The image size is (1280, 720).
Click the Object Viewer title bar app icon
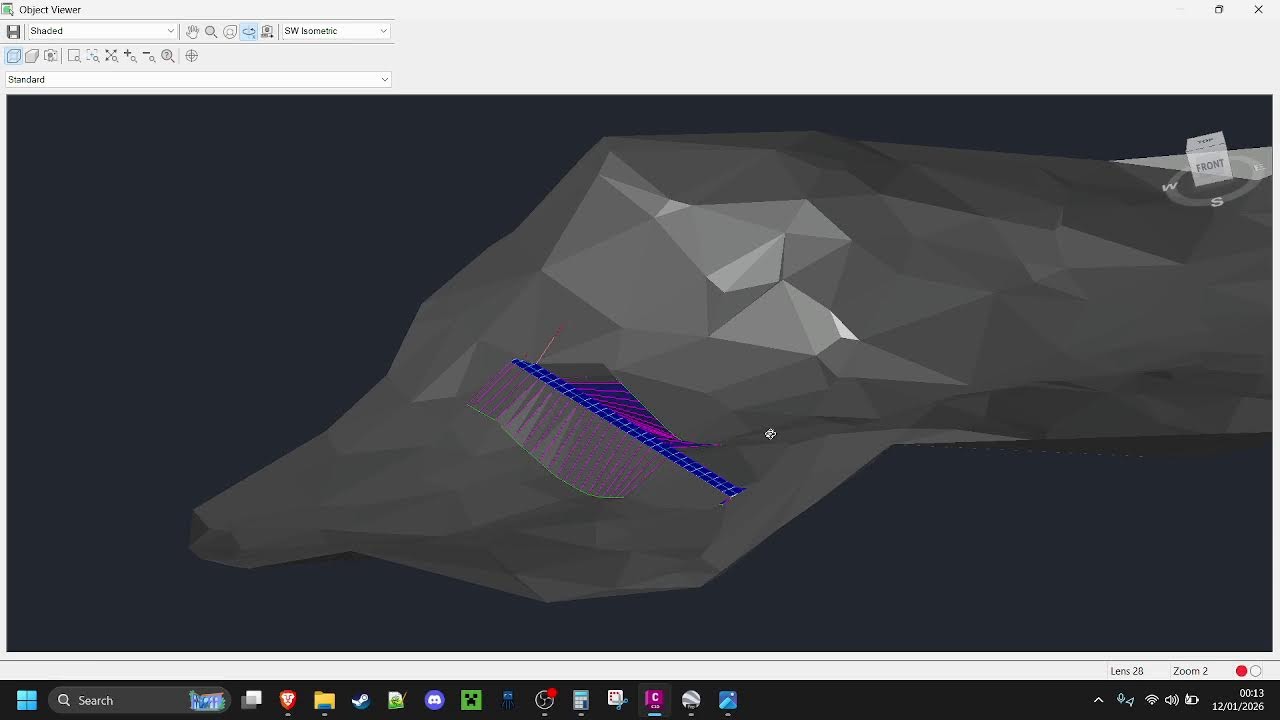[8, 9]
